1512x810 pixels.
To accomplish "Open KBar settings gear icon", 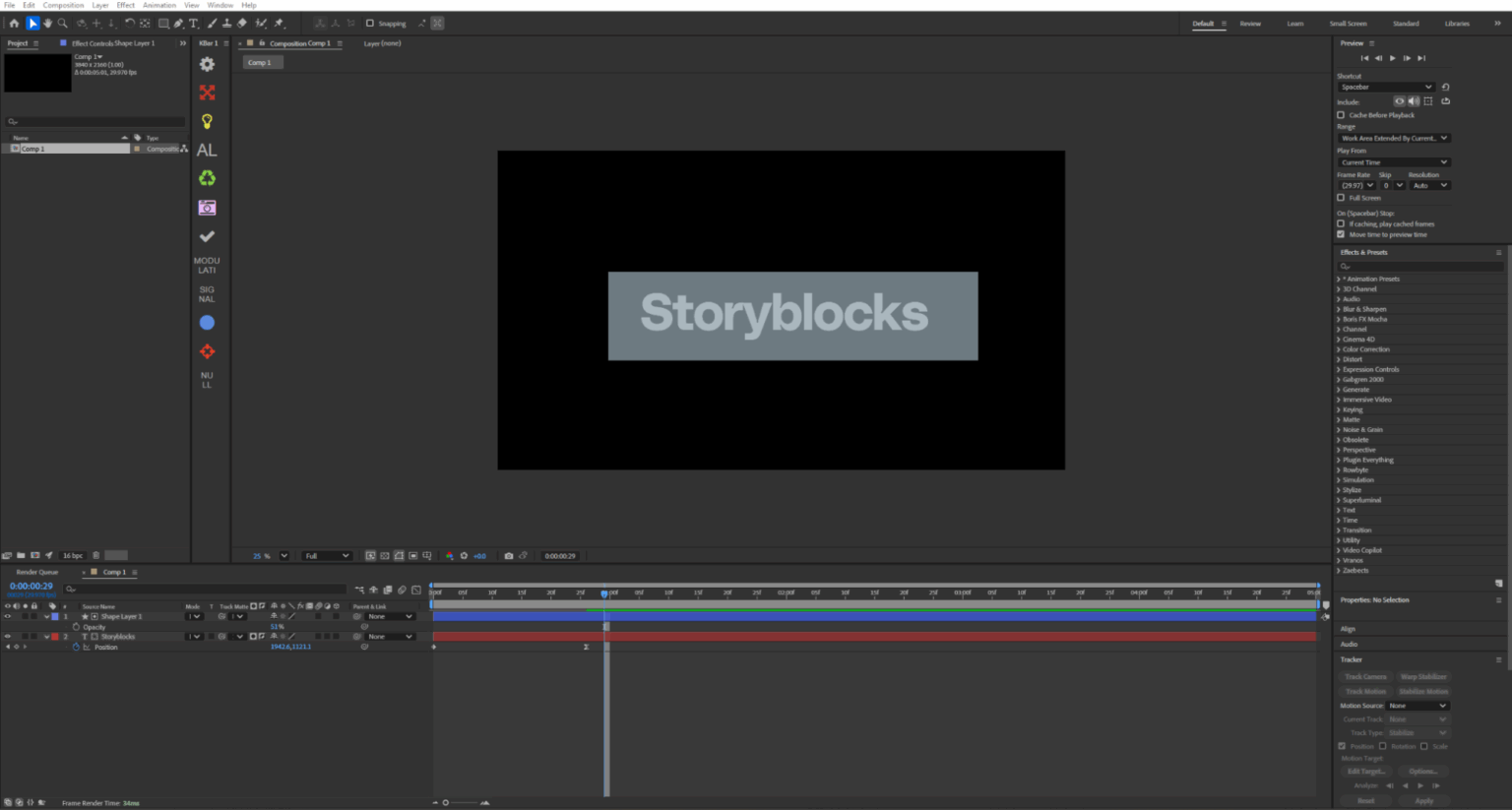I will click(207, 64).
